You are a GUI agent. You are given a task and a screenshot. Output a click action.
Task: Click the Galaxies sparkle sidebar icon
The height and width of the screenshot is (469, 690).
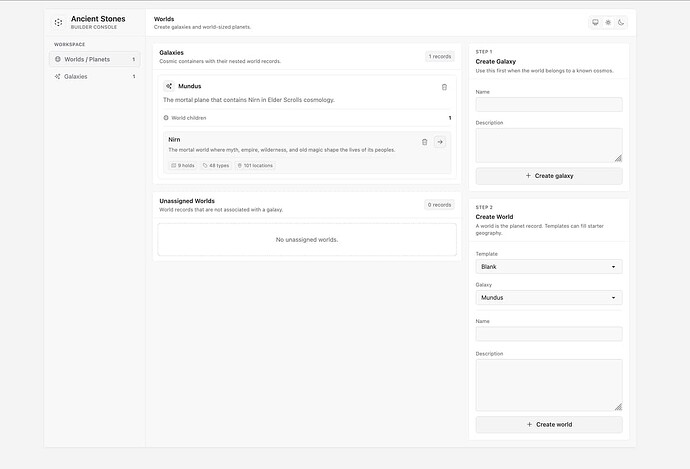(x=57, y=77)
